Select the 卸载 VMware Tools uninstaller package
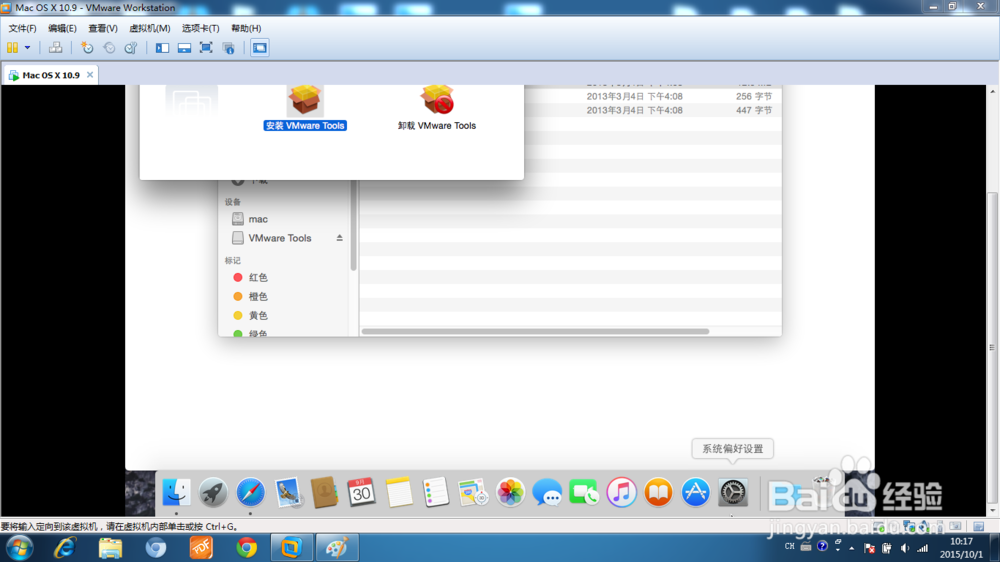Viewport: 1000px width, 562px height. pos(437,107)
